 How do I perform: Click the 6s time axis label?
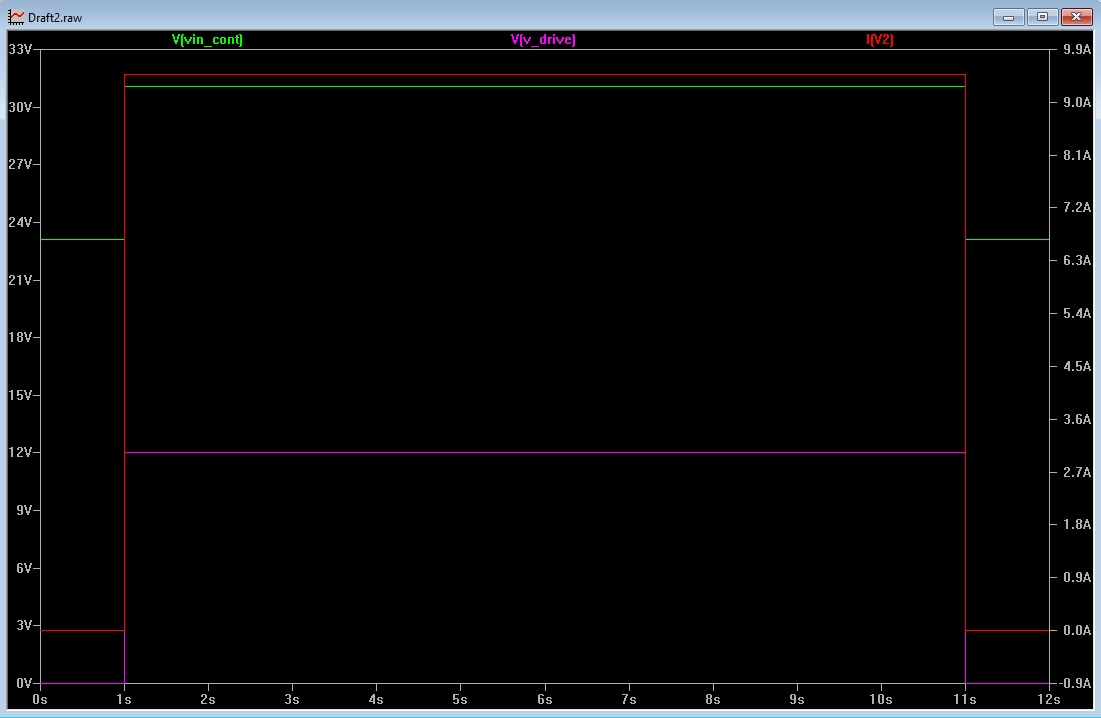point(544,699)
